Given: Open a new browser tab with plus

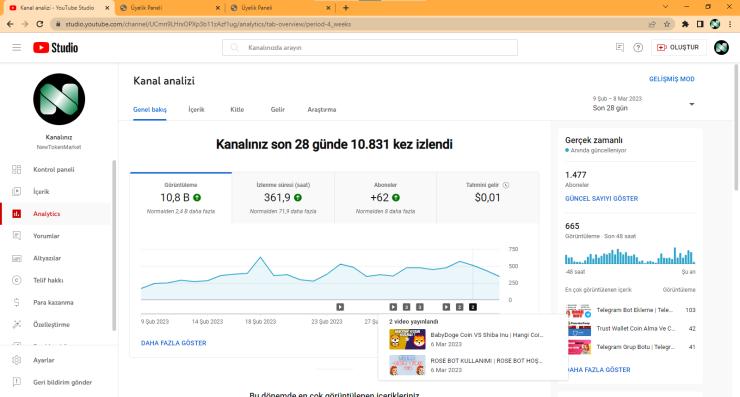Looking at the screenshot, I should pos(346,8).
